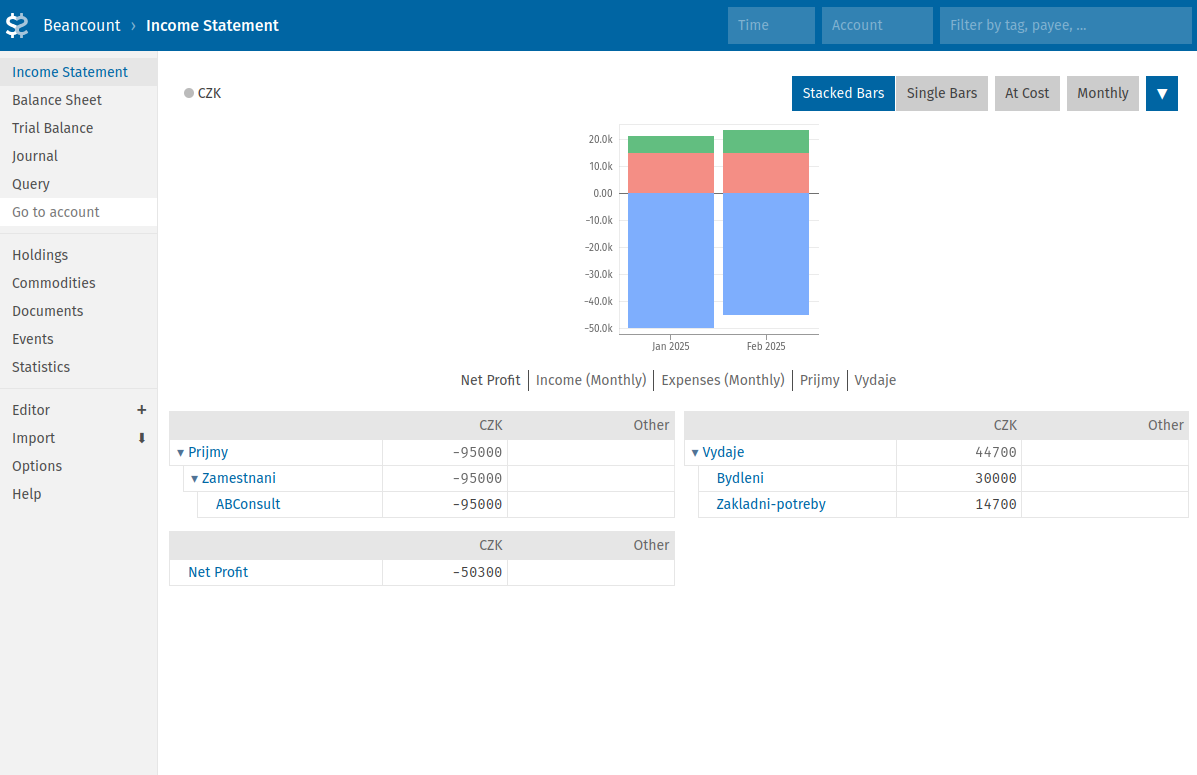Open Balance Sheet from the sidebar
This screenshot has width=1197, height=775.
pos(57,100)
